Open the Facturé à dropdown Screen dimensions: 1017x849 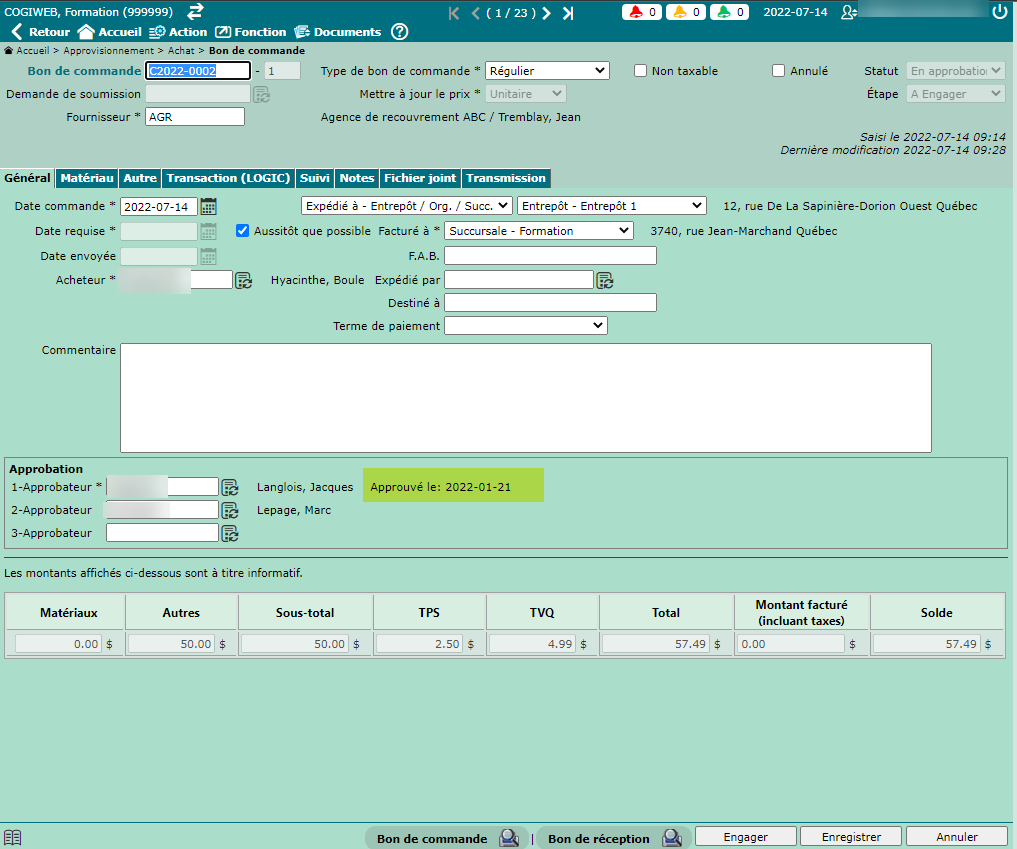(538, 231)
